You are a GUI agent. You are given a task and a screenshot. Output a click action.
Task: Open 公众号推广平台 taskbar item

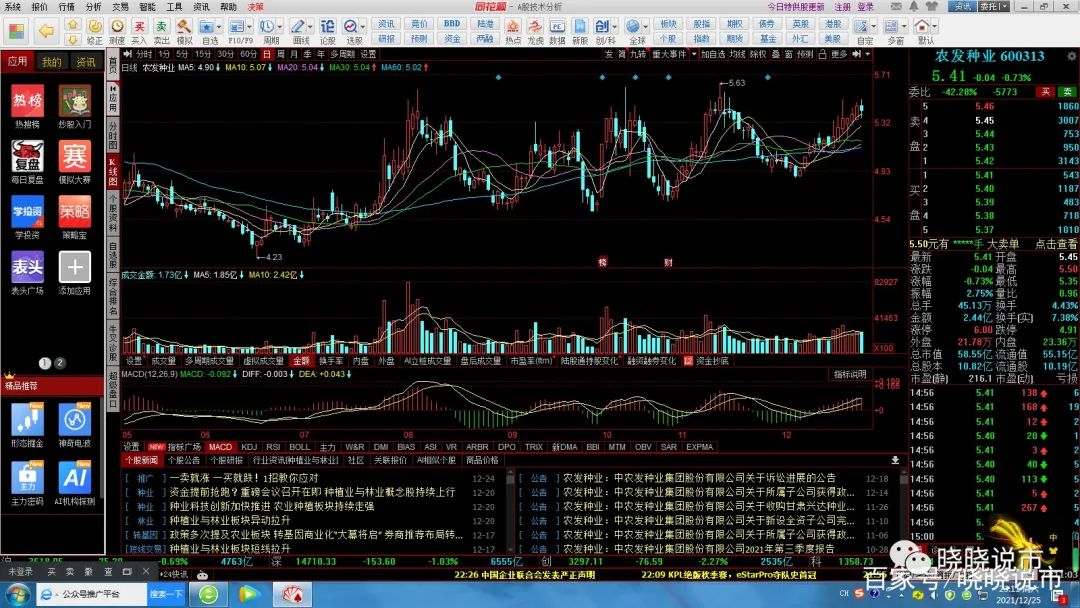[x=90, y=594]
